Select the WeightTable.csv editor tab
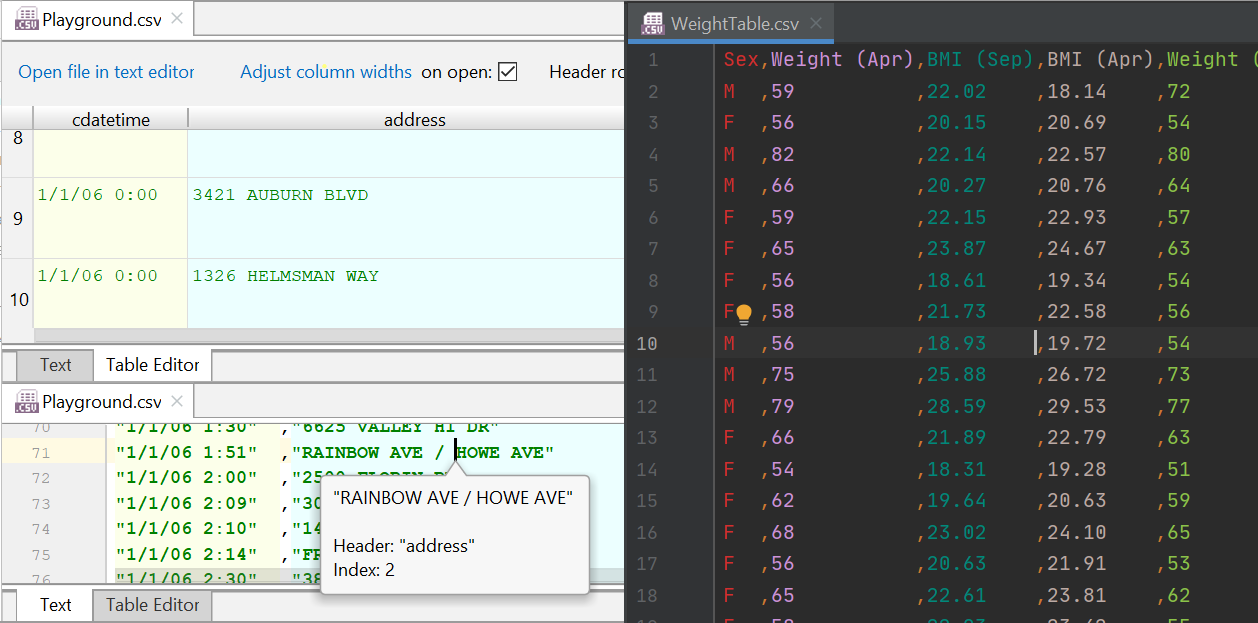Image resolution: width=1258 pixels, height=623 pixels. (x=734, y=24)
